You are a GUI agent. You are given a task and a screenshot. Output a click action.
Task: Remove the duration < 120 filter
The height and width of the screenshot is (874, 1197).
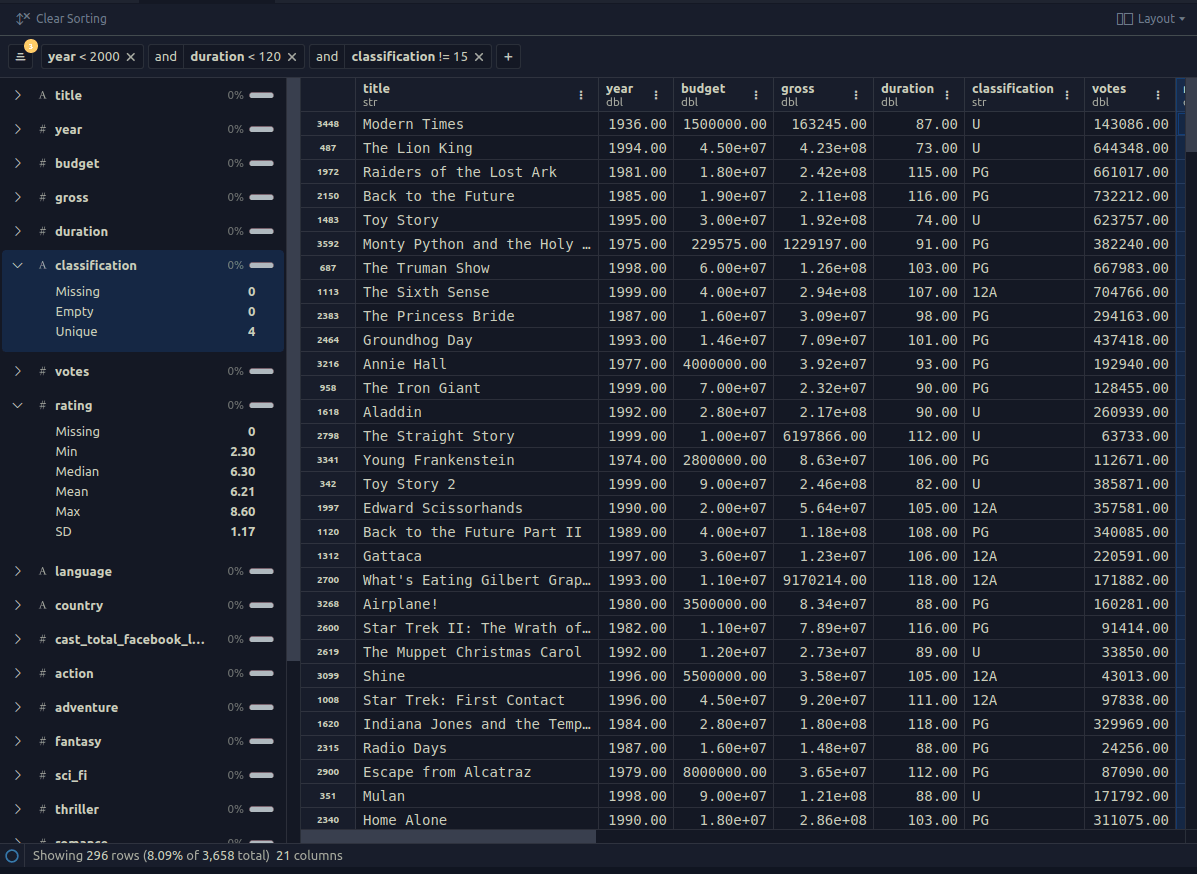point(292,57)
